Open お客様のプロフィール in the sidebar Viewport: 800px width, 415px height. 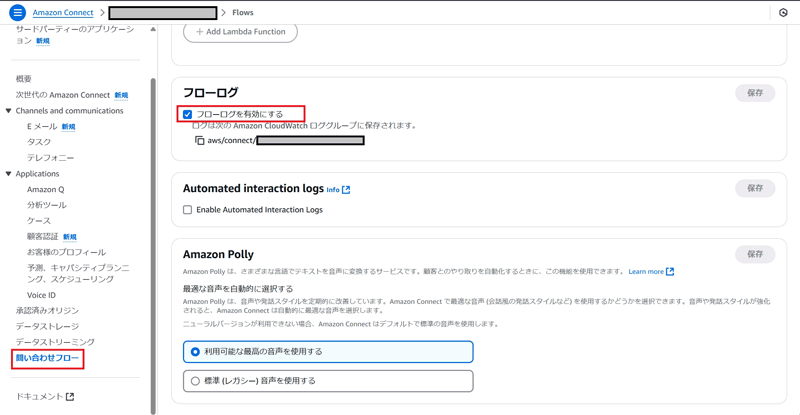tap(66, 252)
